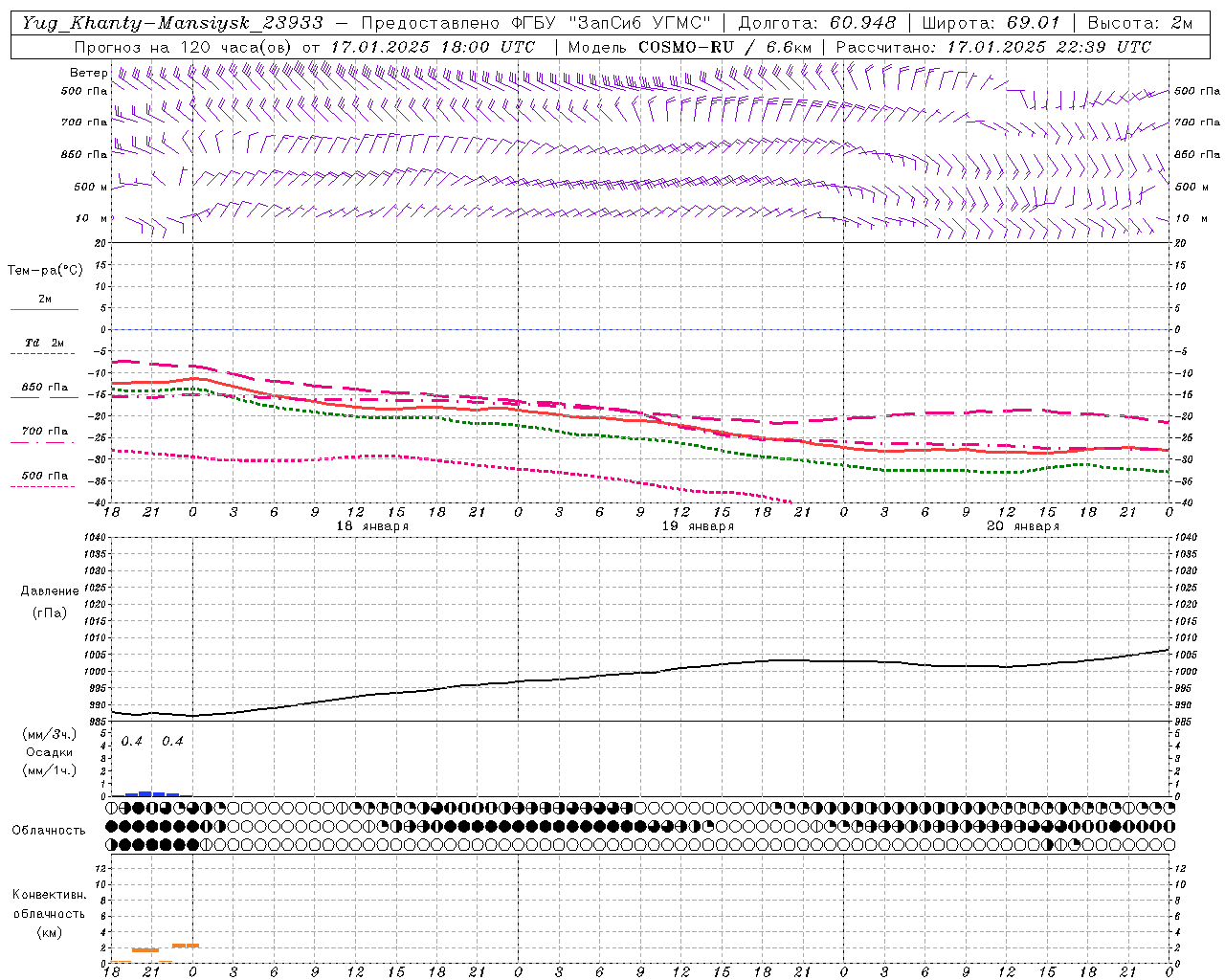Click the blue precipitation bars near hour 21

point(151,793)
